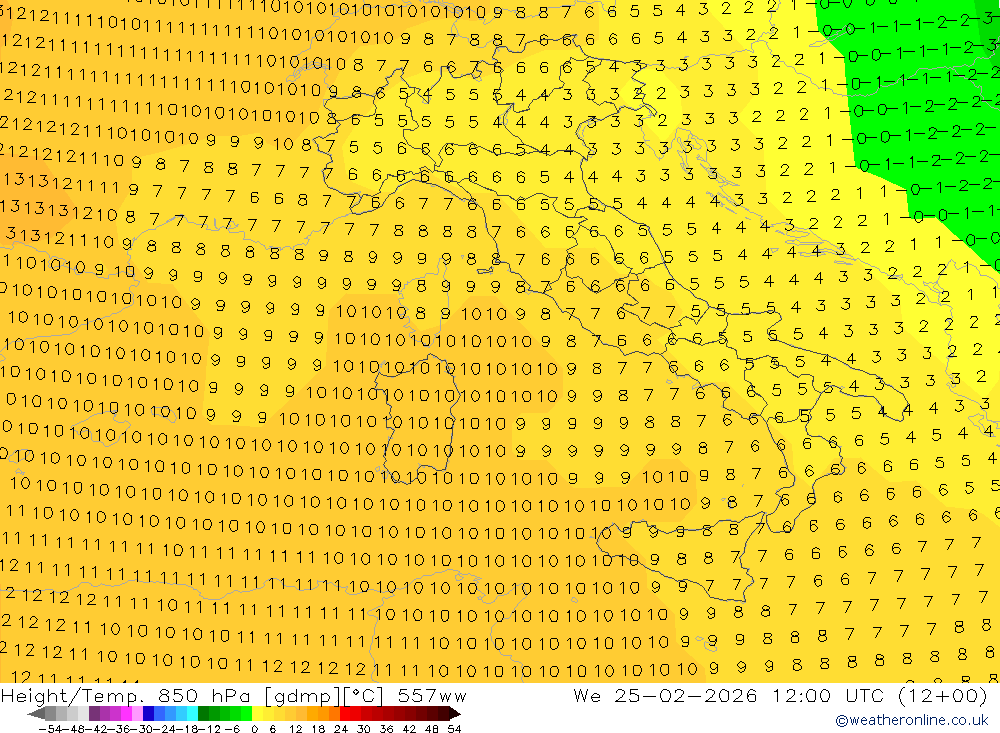Click the legend label '-54'
1000x733 pixels.
point(50,729)
